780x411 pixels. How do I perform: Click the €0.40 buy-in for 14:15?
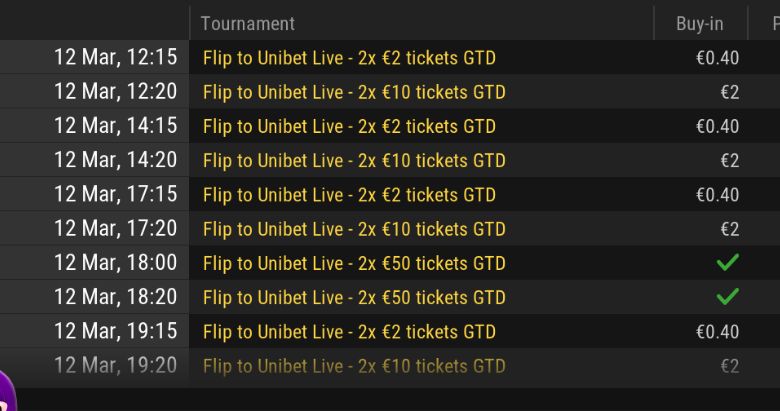(717, 126)
